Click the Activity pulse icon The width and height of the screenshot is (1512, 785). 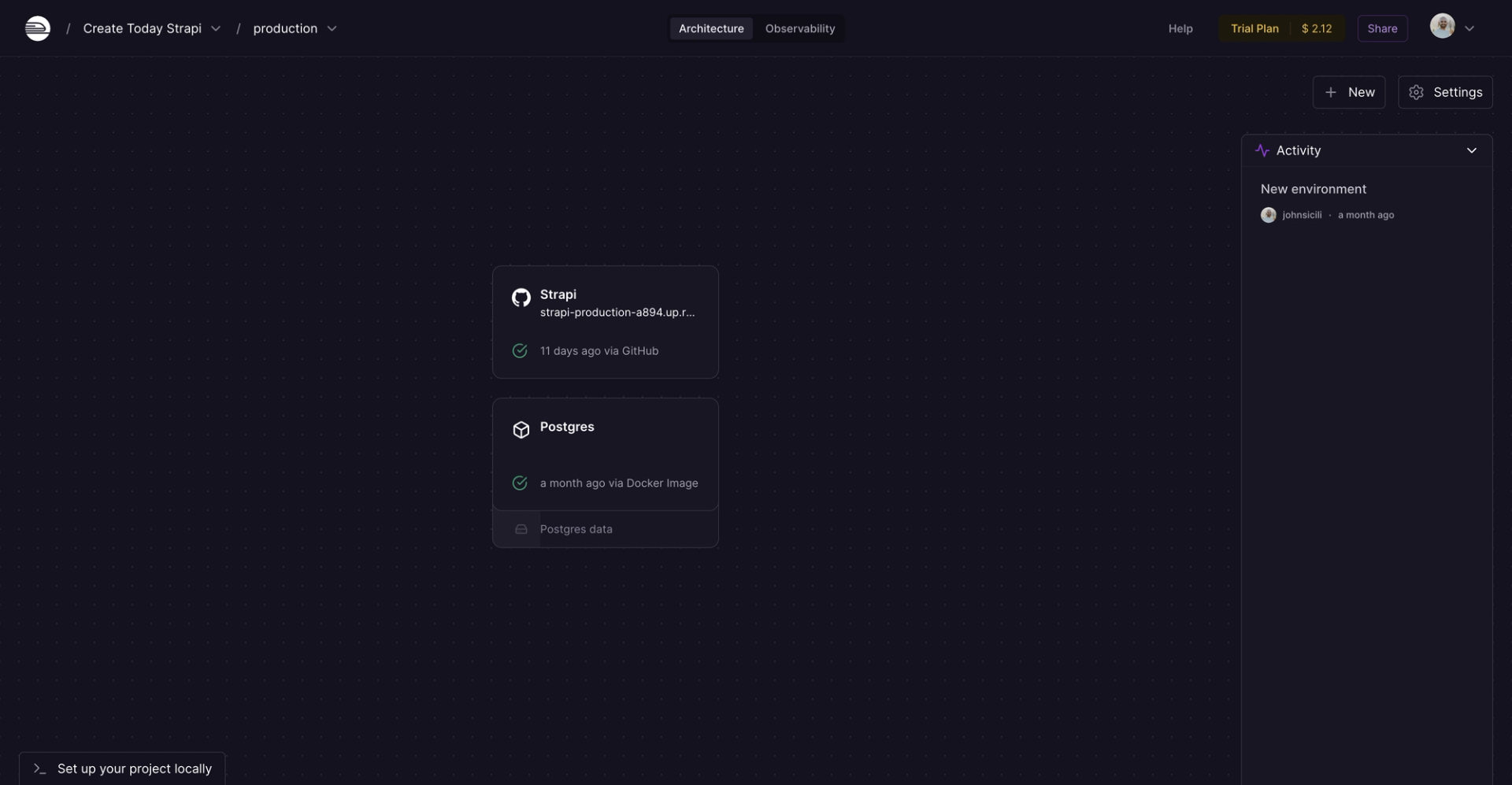1262,150
